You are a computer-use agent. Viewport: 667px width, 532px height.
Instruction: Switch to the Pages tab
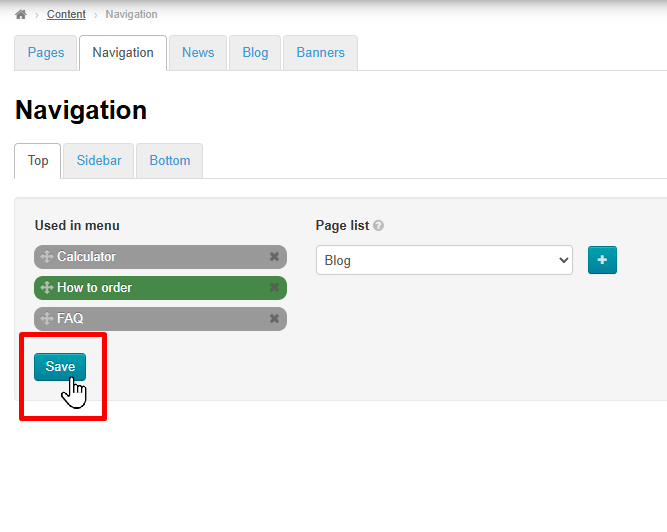[x=46, y=53]
